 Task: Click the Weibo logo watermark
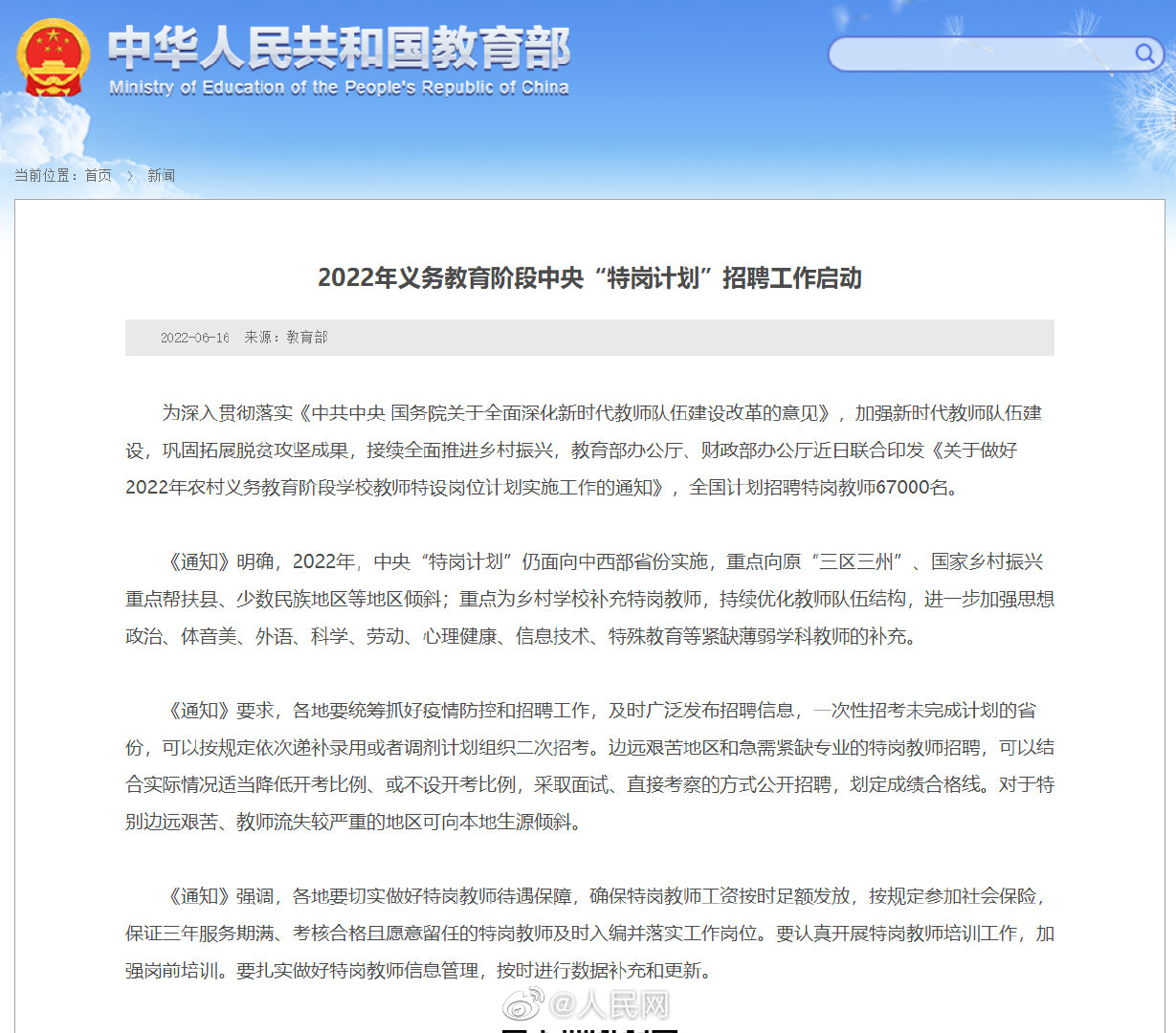(523, 1004)
